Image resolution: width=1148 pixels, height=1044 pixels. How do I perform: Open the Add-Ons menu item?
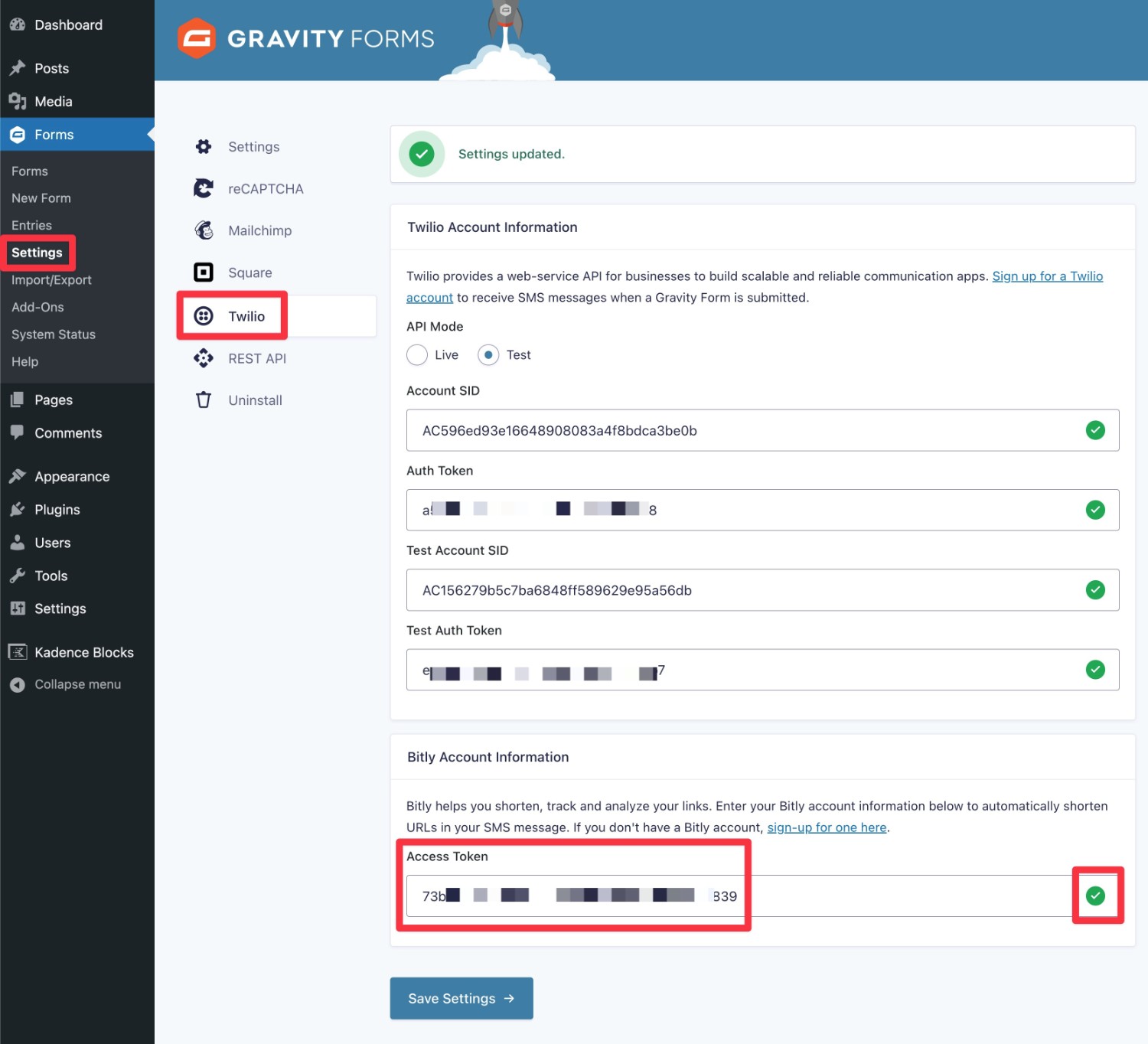[38, 307]
